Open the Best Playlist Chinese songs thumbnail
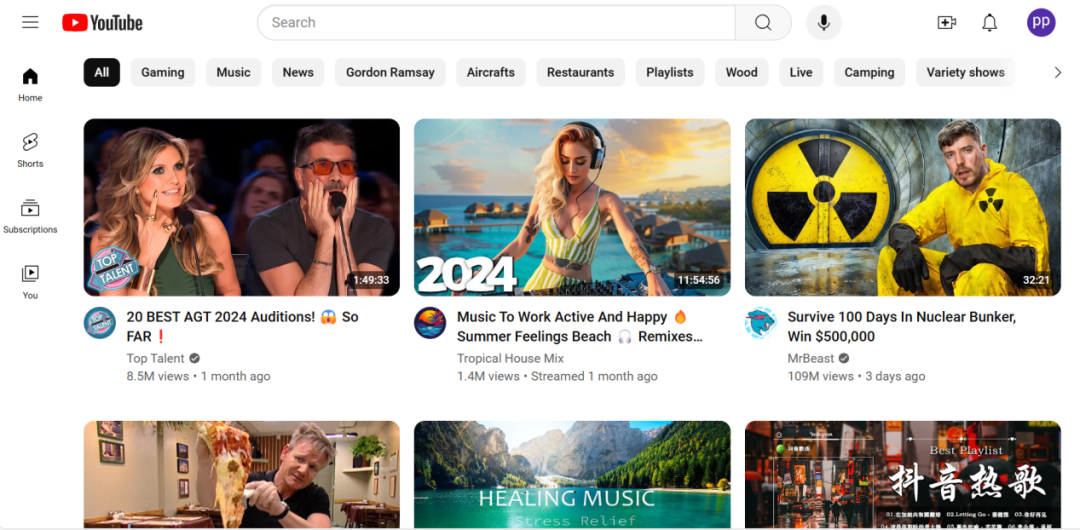The width and height of the screenshot is (1080, 530). (903, 474)
